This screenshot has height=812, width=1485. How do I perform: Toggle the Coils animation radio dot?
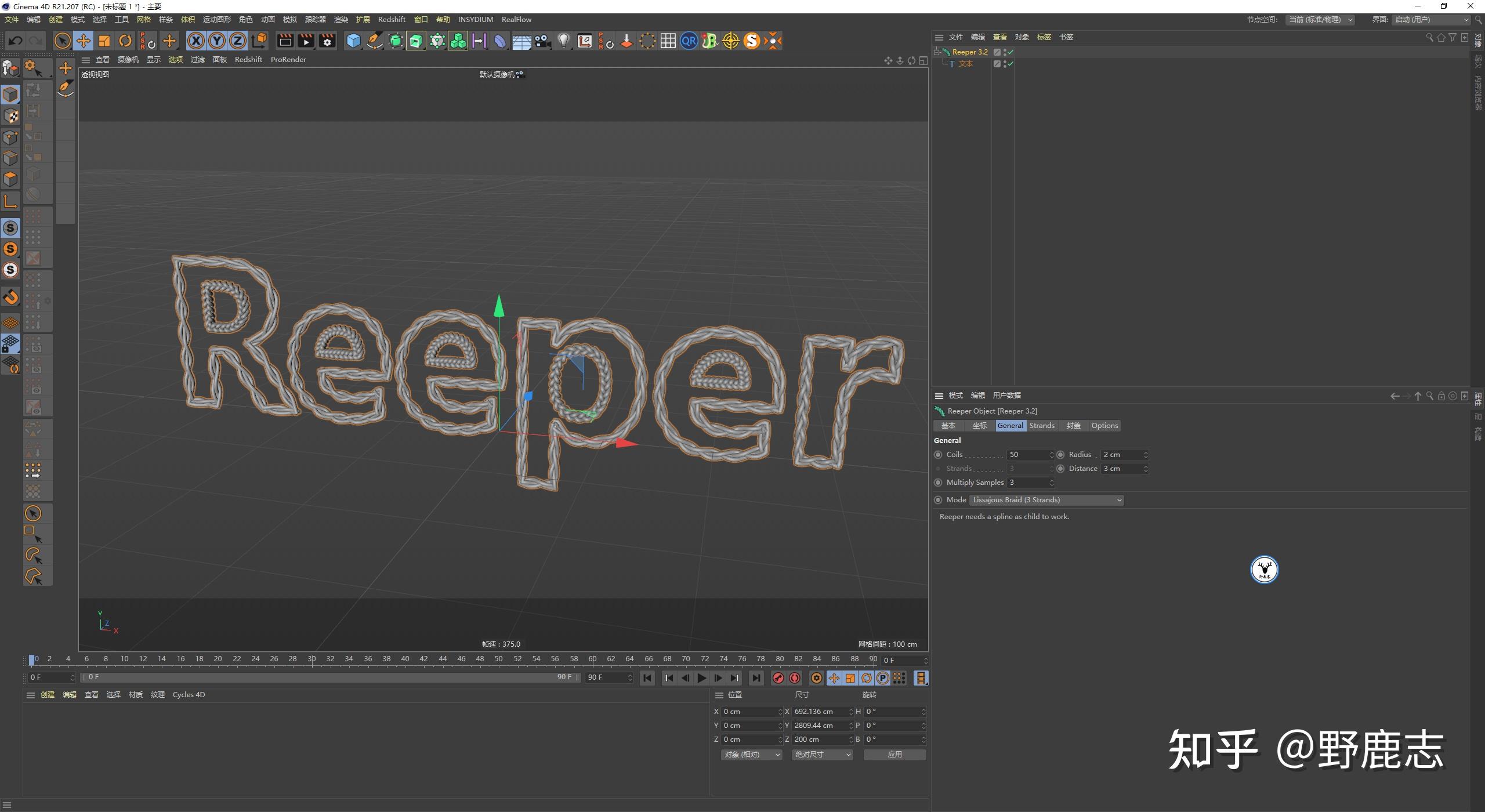938,455
